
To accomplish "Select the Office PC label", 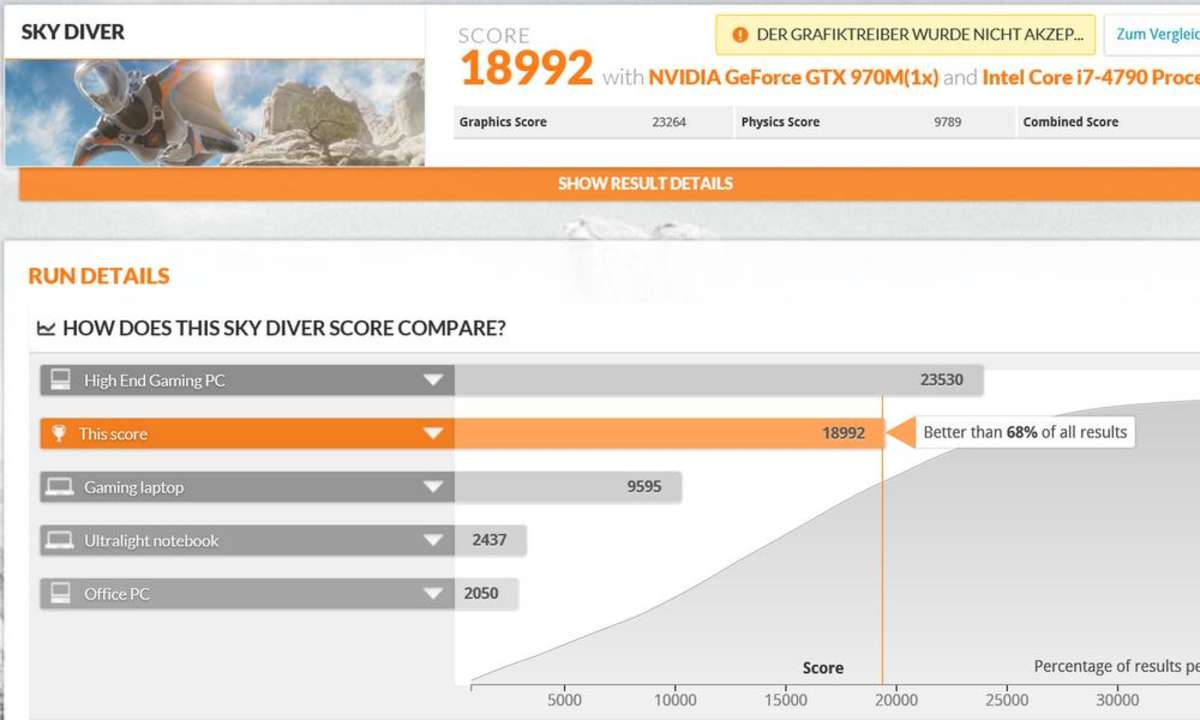I will coord(117,593).
